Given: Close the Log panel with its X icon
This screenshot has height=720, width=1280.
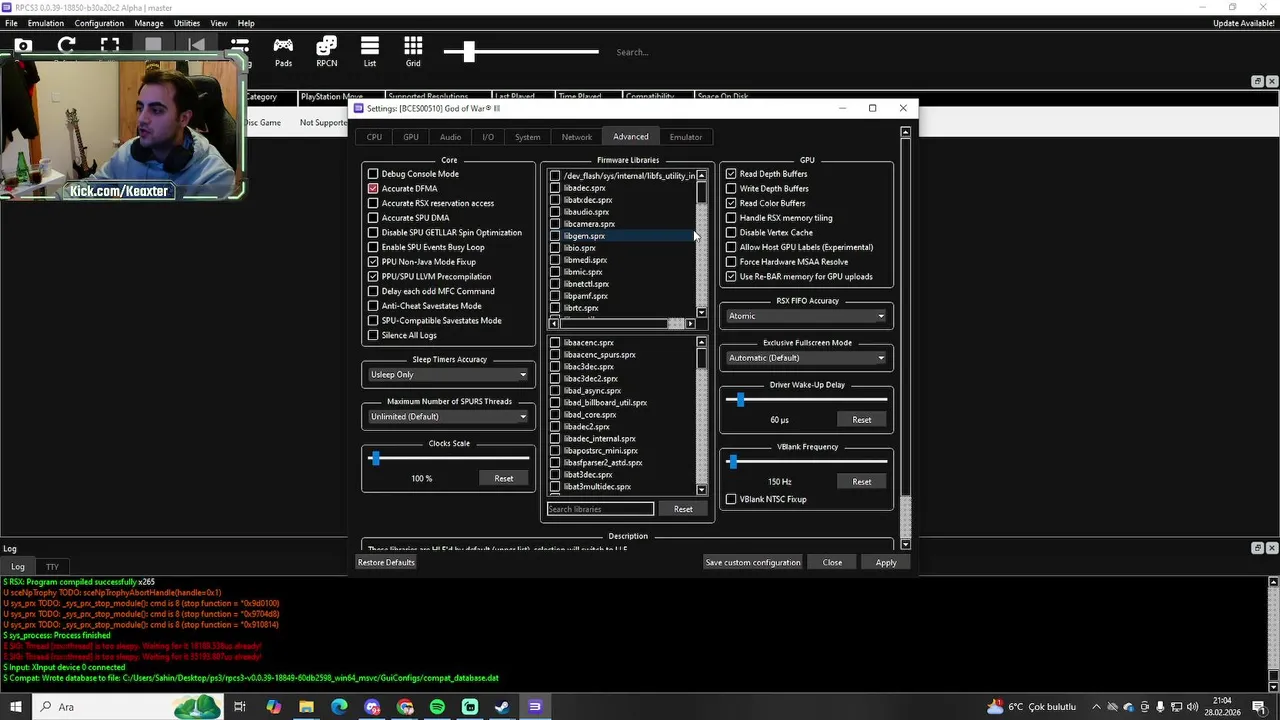Looking at the screenshot, I should (1272, 548).
